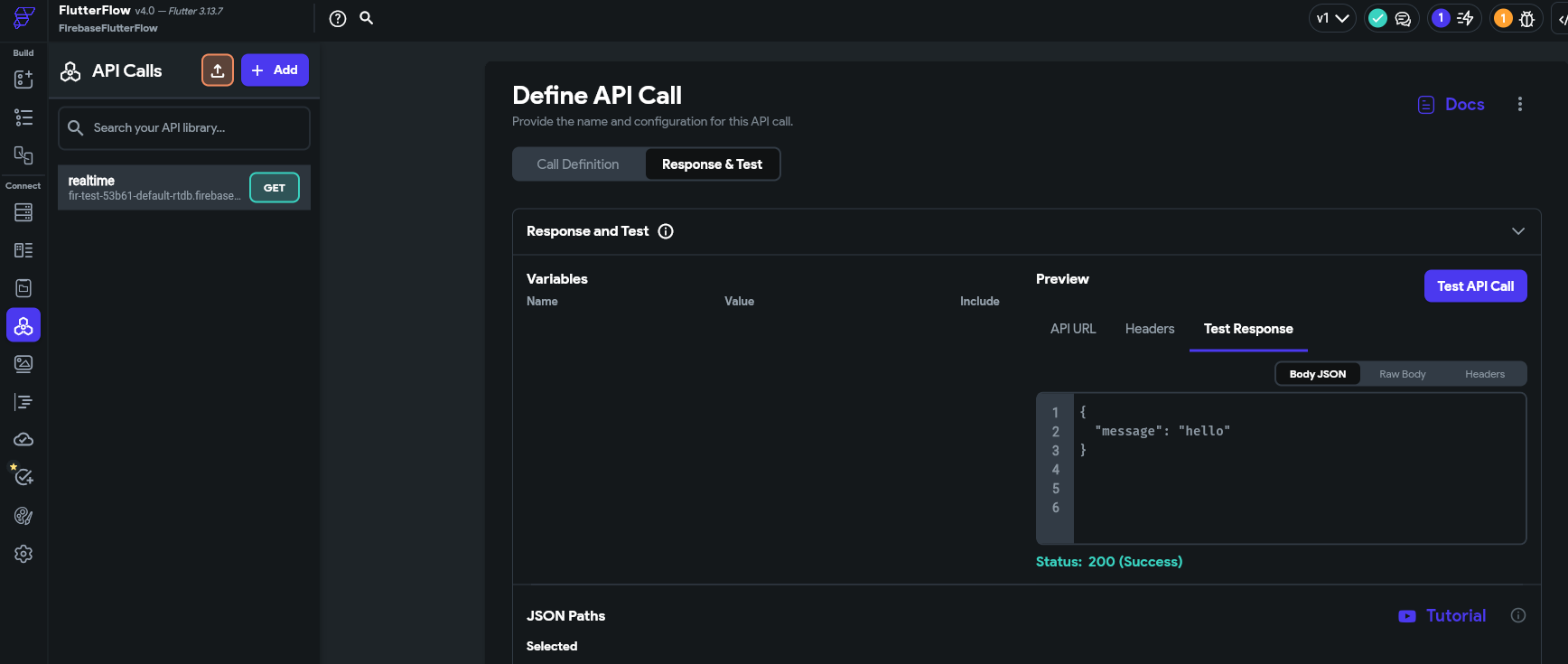Open the Media Assets icon in sidebar
The height and width of the screenshot is (664, 1568).
[23, 364]
